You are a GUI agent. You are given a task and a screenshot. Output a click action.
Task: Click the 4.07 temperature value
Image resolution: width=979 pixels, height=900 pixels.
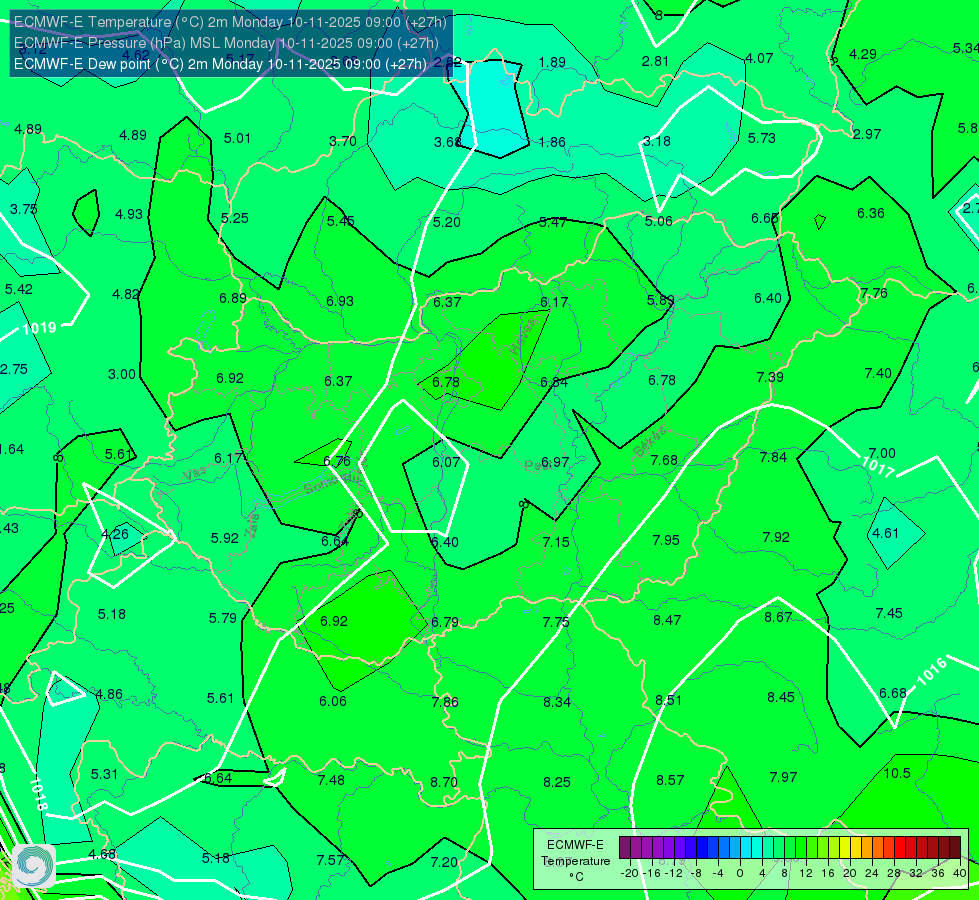(759, 58)
